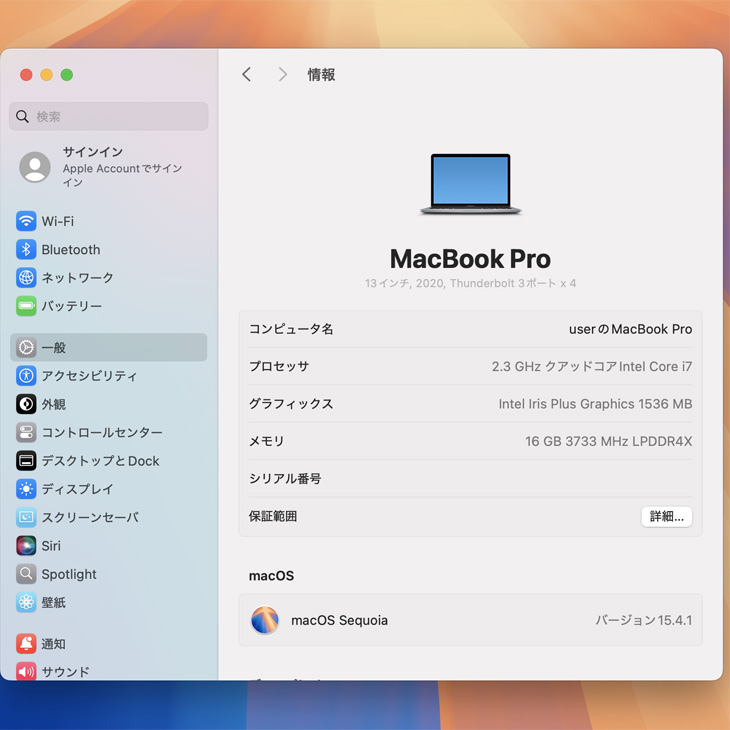Open the 外観 appearance icon

(x=26, y=404)
